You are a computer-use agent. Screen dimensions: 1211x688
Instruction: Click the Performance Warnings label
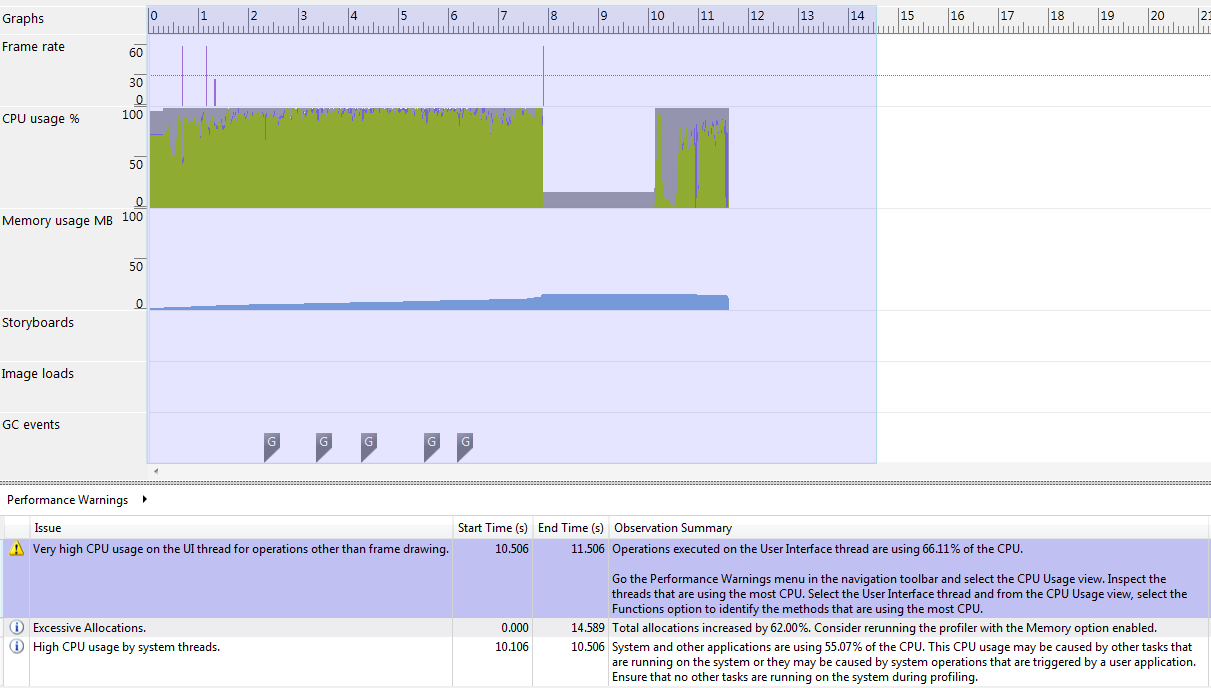(x=68, y=500)
